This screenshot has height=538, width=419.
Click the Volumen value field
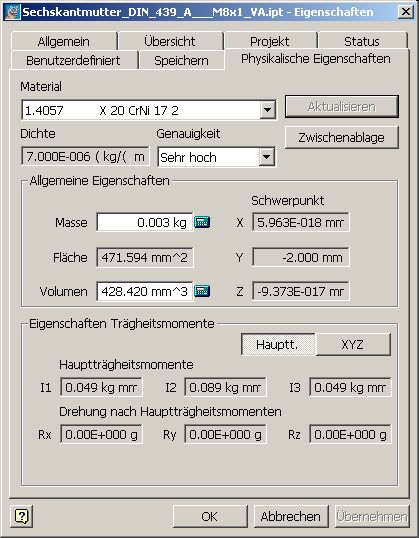pos(145,291)
